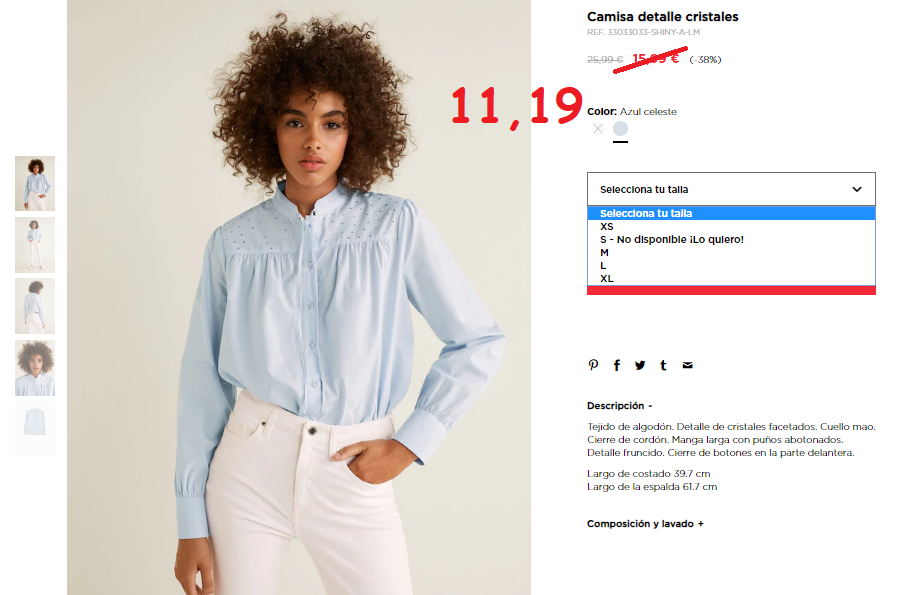The width and height of the screenshot is (897, 595).
Task: Open the first model thumbnail image
Action: pos(35,183)
